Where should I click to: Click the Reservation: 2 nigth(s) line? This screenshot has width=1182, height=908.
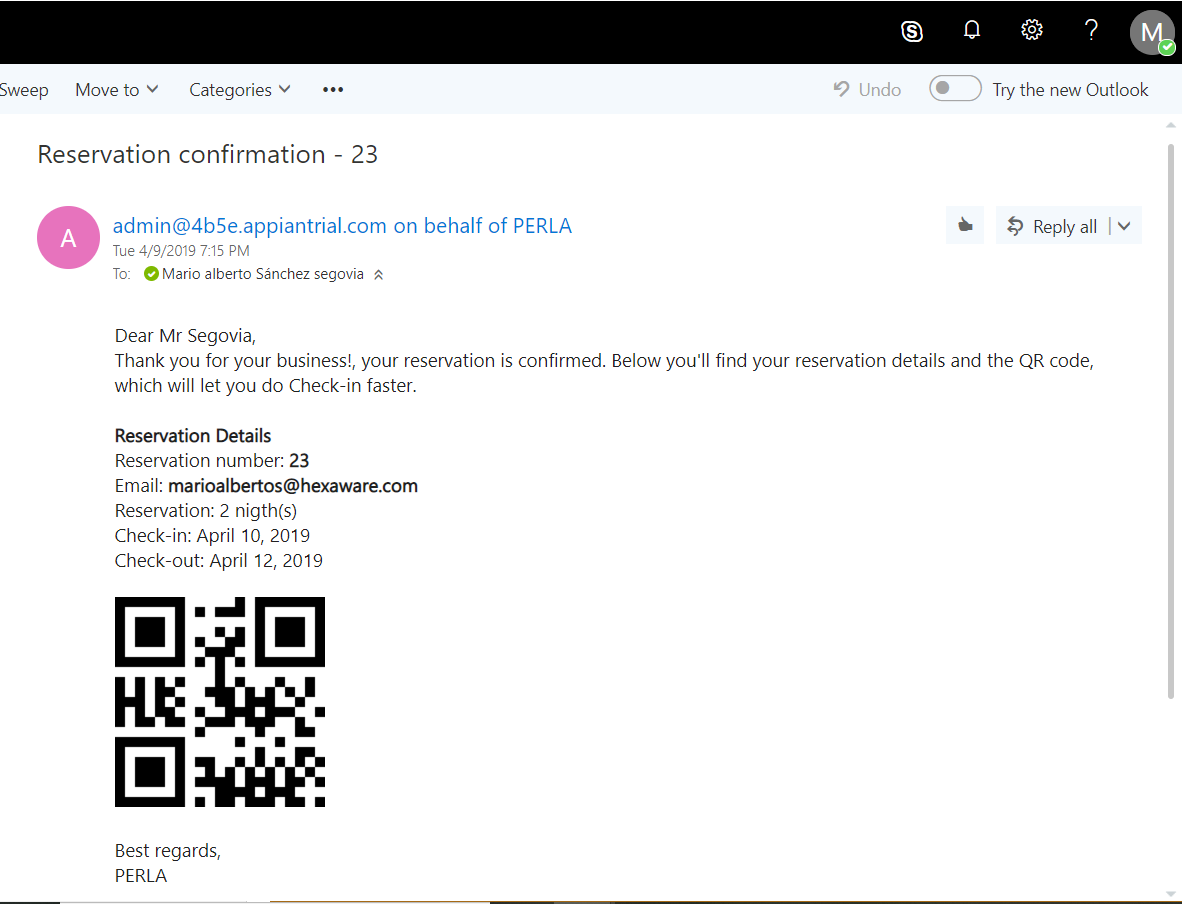(x=206, y=511)
